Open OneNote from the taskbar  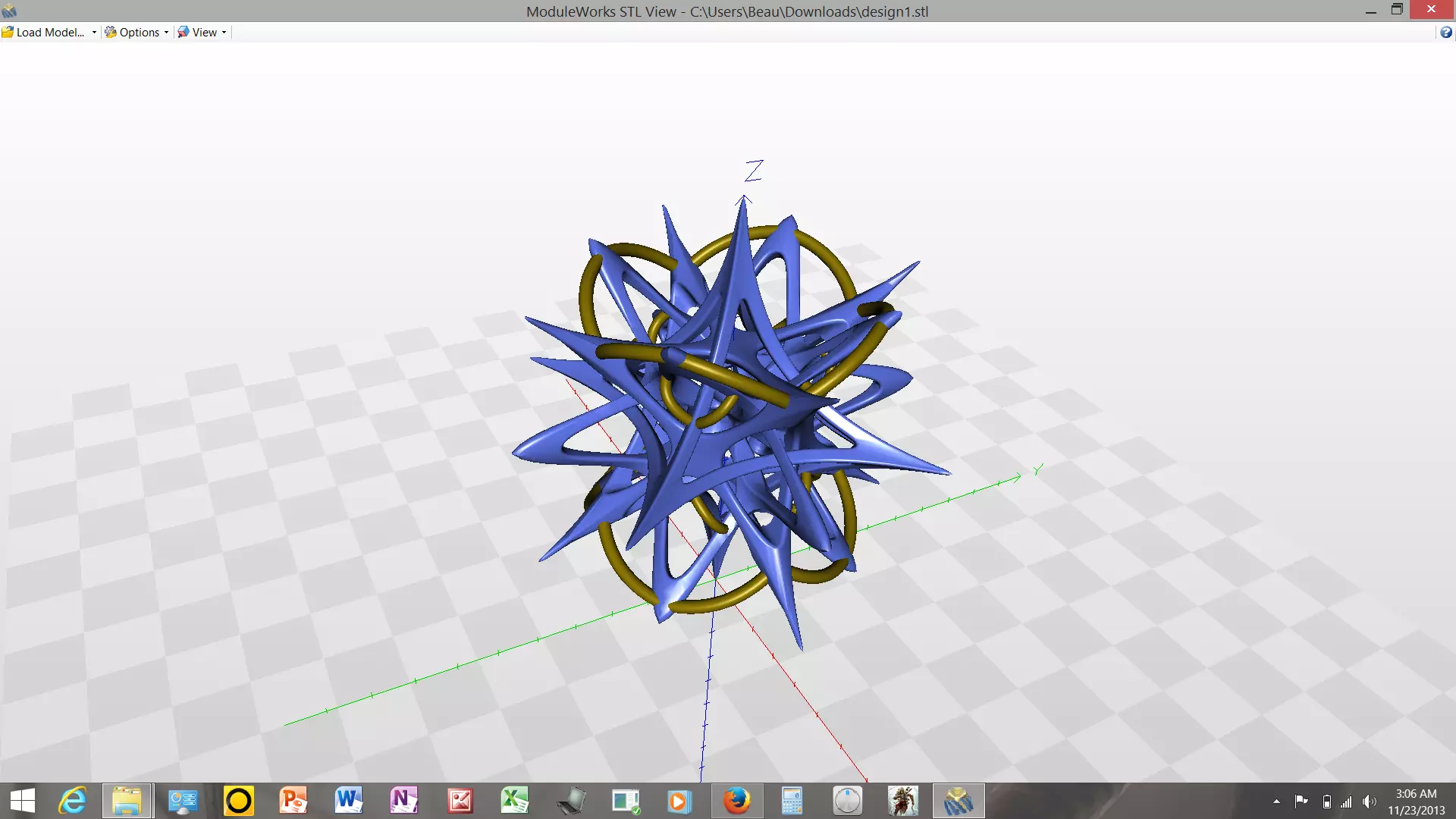pos(404,801)
